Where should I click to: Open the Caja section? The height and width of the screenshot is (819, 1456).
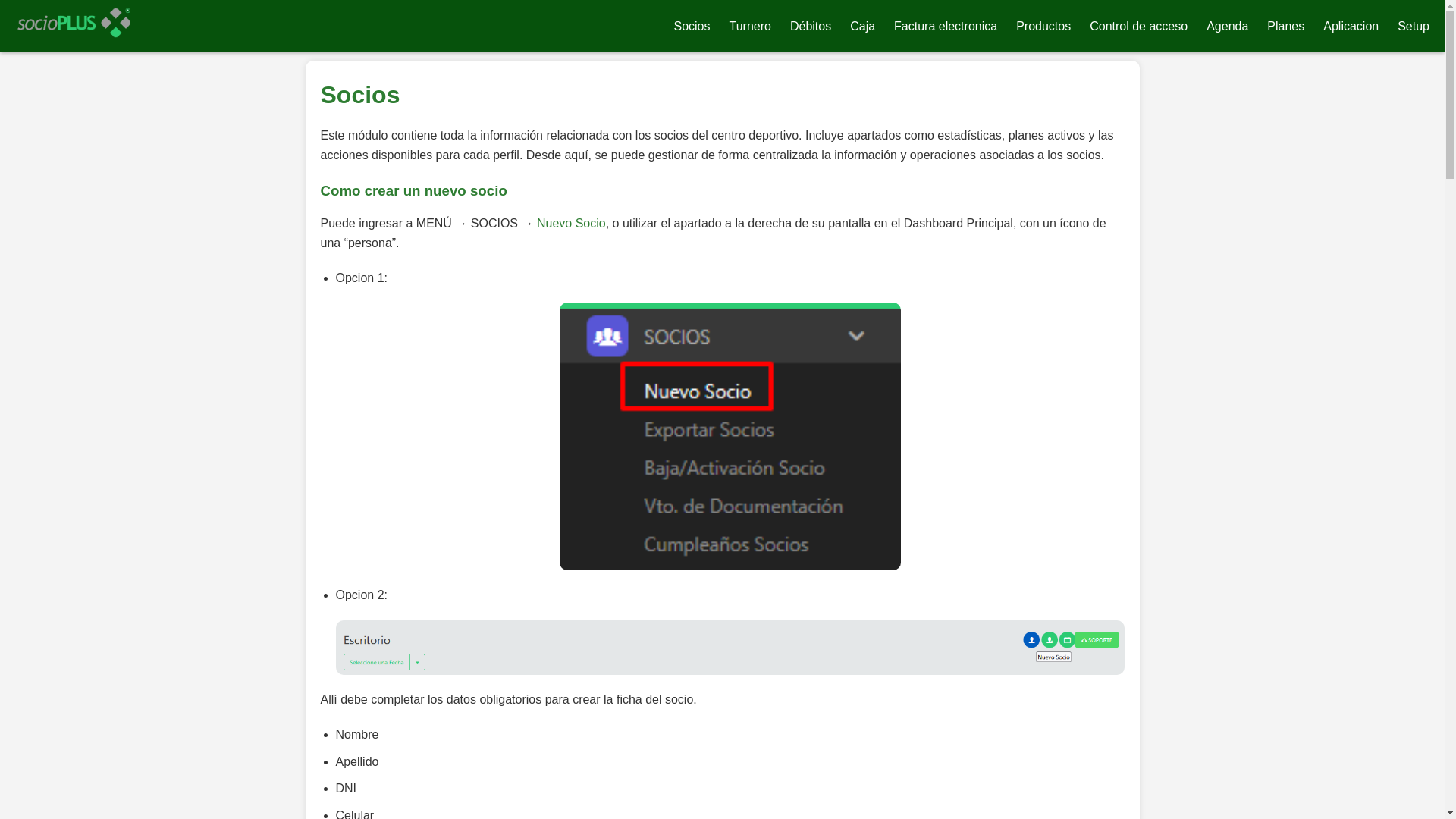[862, 27]
